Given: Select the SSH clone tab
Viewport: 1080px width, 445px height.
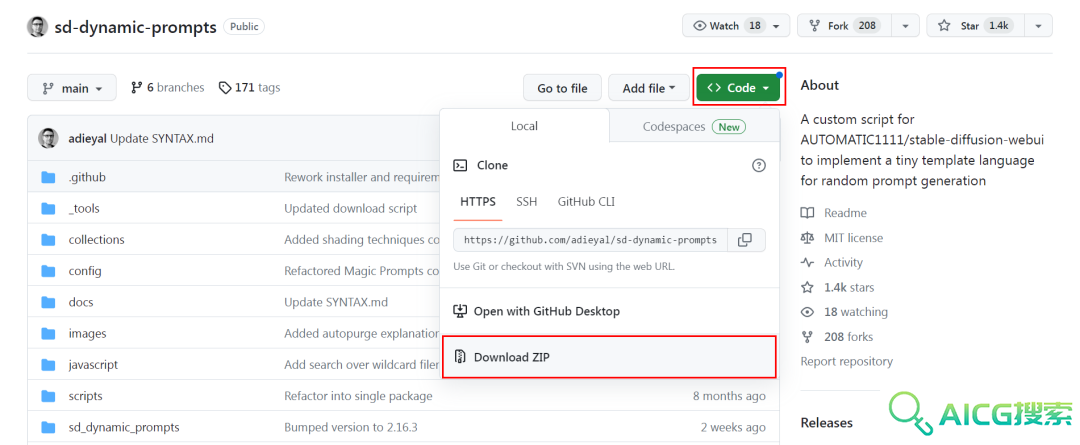Looking at the screenshot, I should (527, 202).
